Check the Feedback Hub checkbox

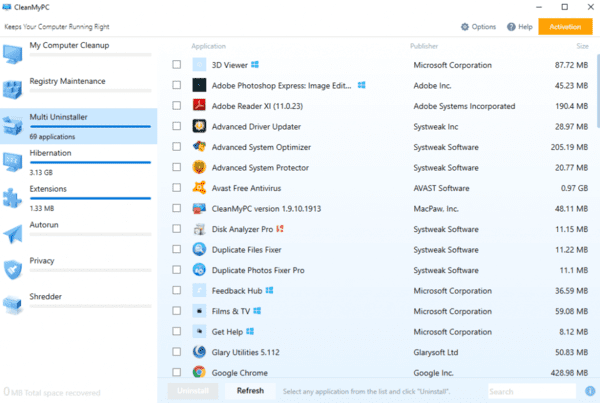[176, 290]
